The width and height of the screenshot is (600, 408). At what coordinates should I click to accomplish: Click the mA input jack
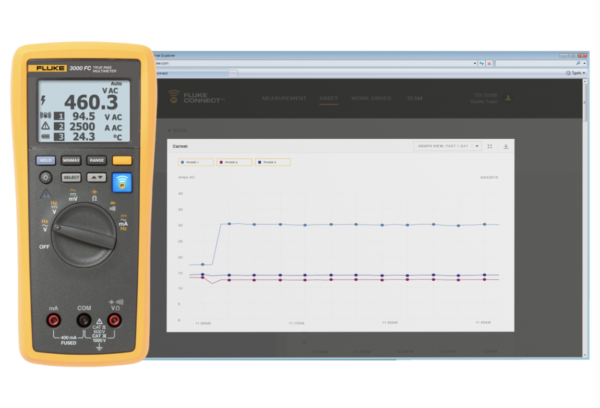point(53,320)
